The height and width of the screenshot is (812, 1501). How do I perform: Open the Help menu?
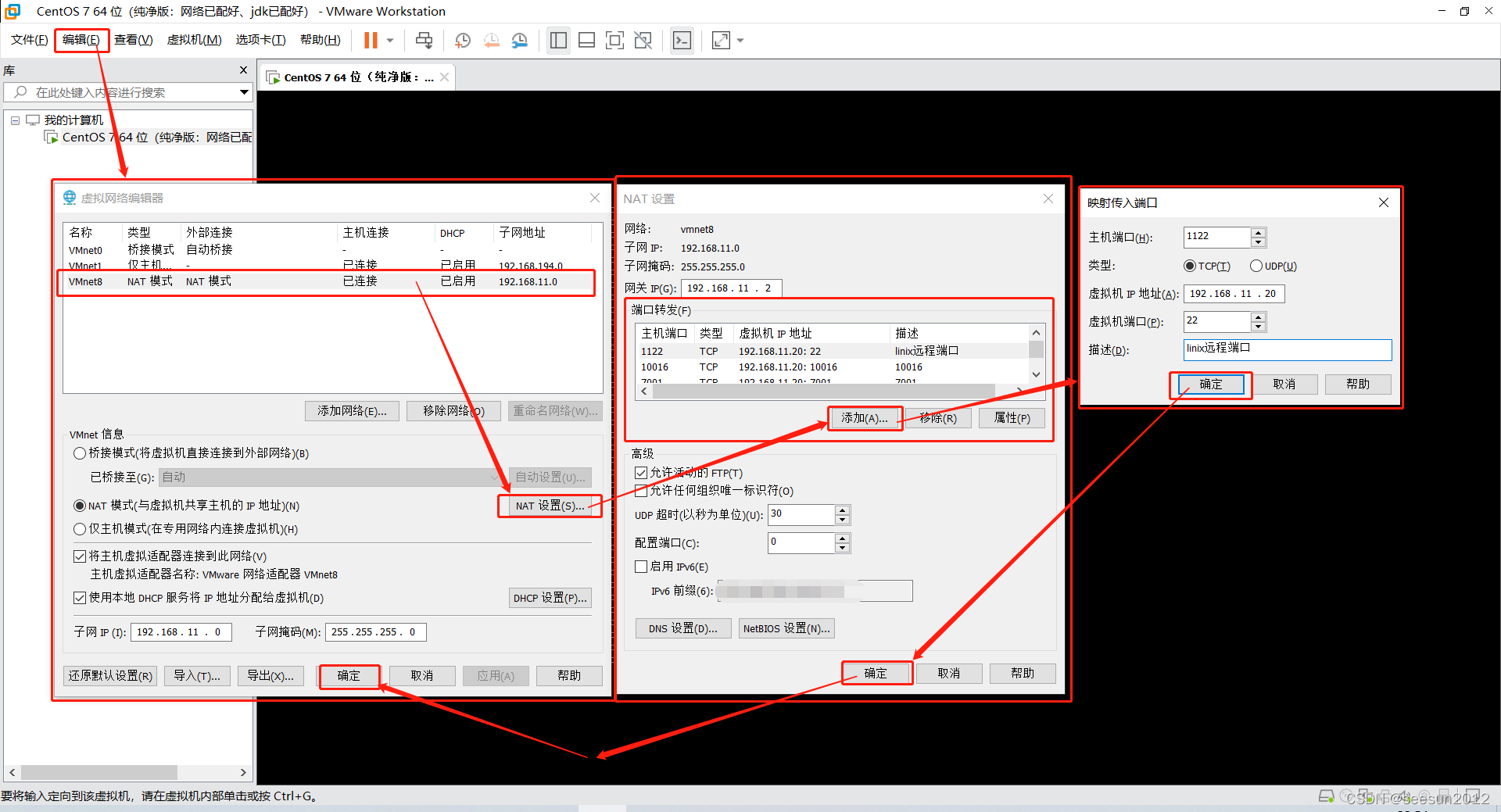click(321, 40)
